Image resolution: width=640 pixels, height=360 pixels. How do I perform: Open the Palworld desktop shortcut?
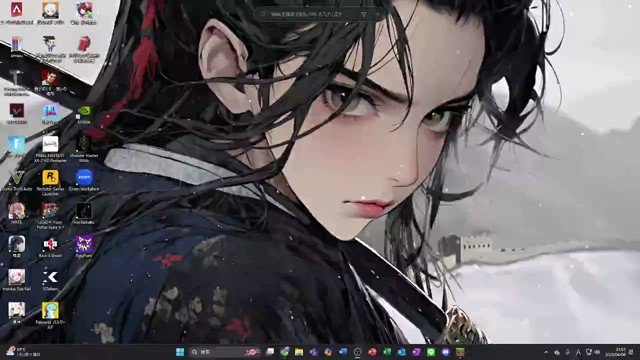point(50,316)
